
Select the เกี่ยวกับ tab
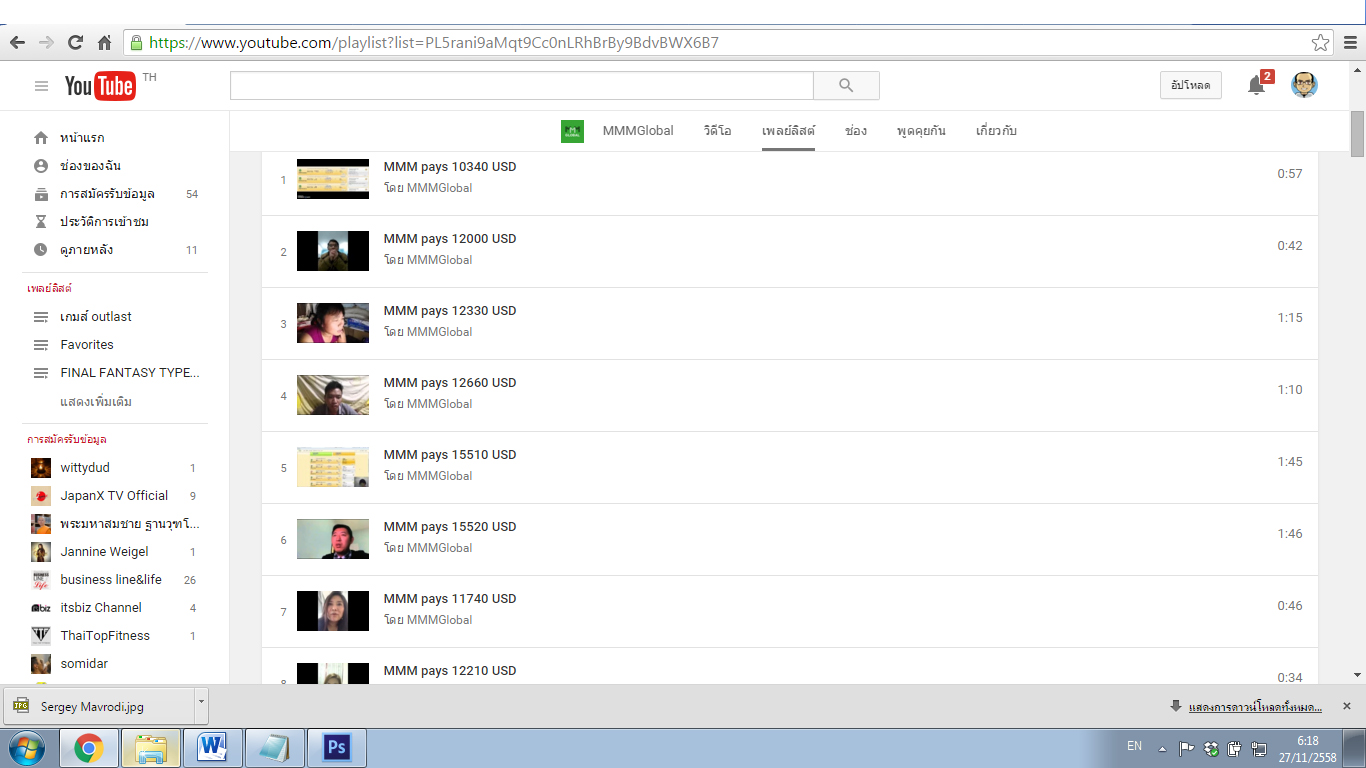pyautogui.click(x=996, y=131)
